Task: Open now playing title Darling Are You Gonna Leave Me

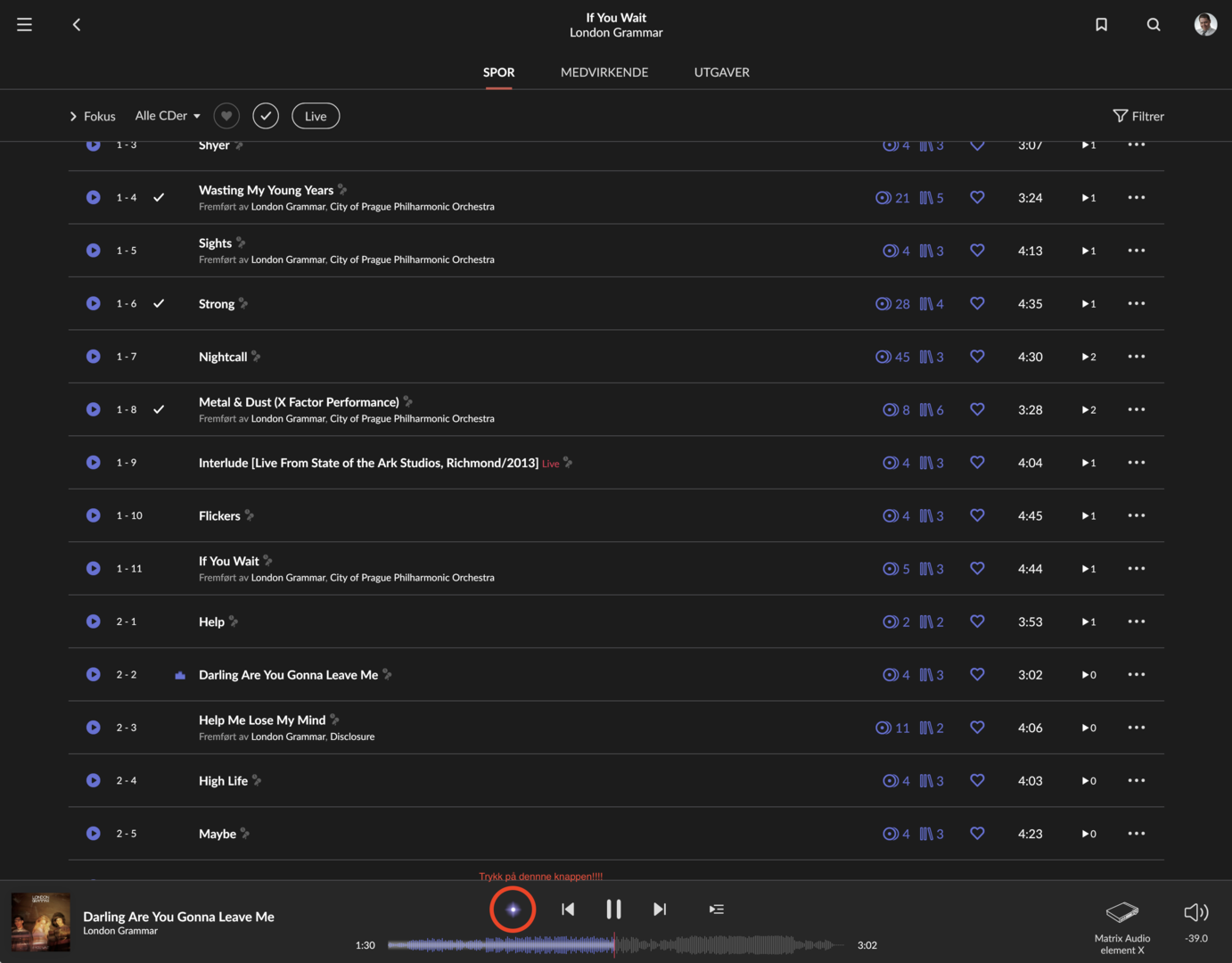Action: click(x=178, y=917)
